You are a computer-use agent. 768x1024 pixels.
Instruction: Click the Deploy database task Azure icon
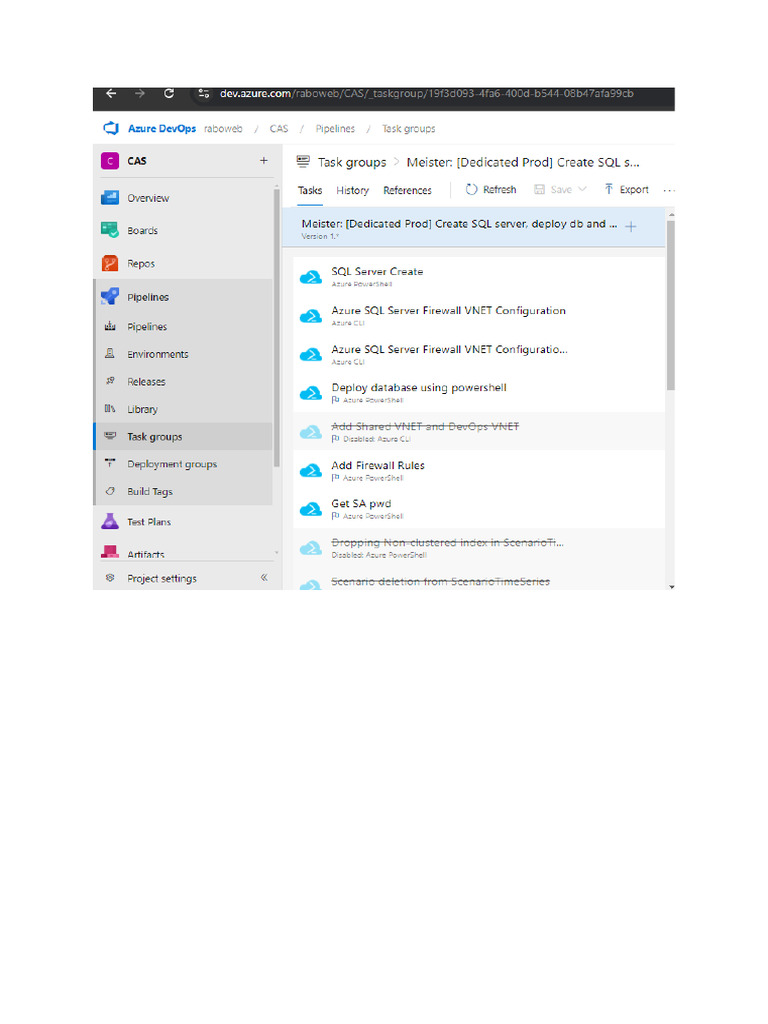coord(311,393)
